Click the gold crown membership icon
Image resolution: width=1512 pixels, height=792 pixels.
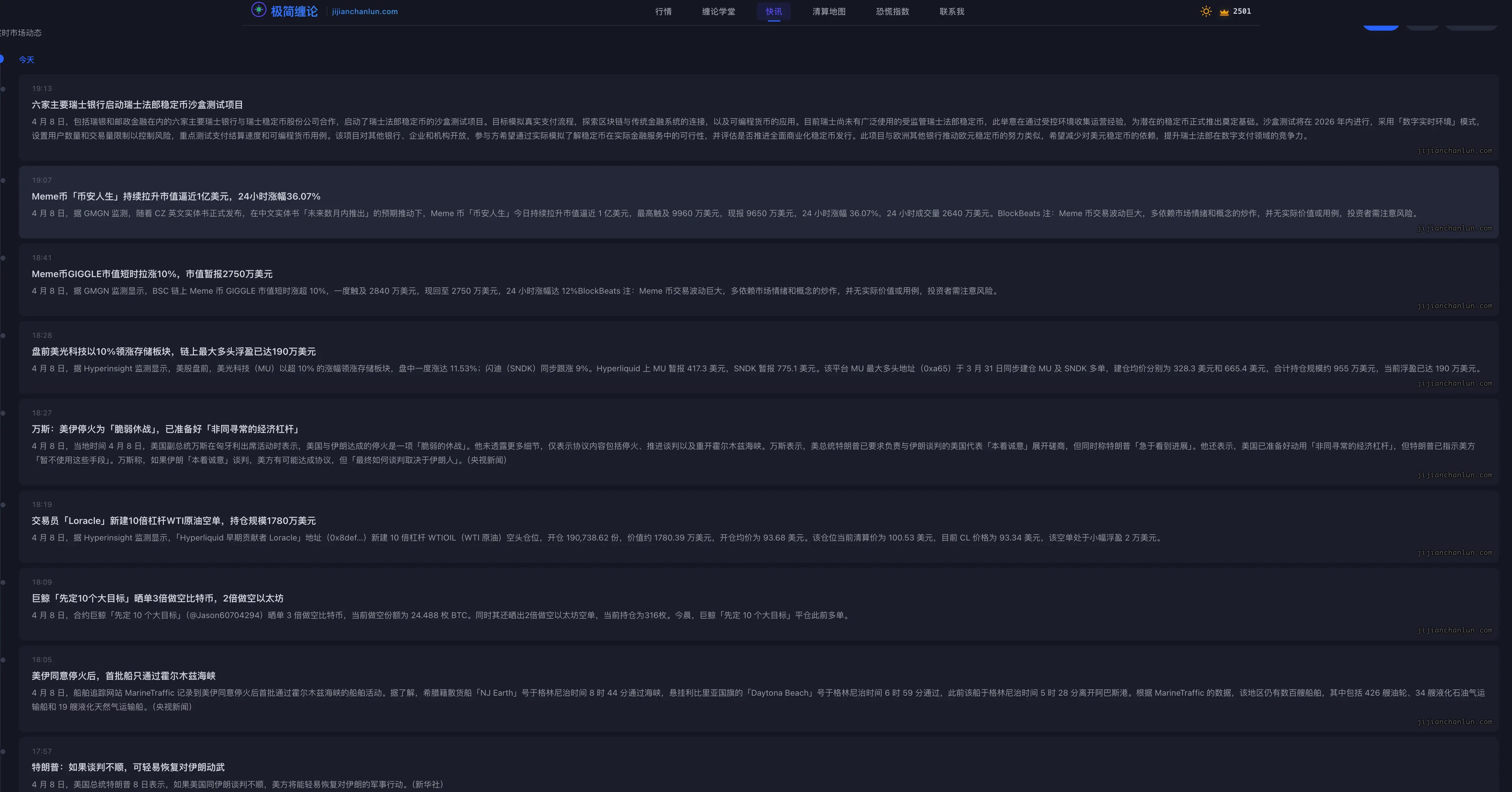(1224, 12)
